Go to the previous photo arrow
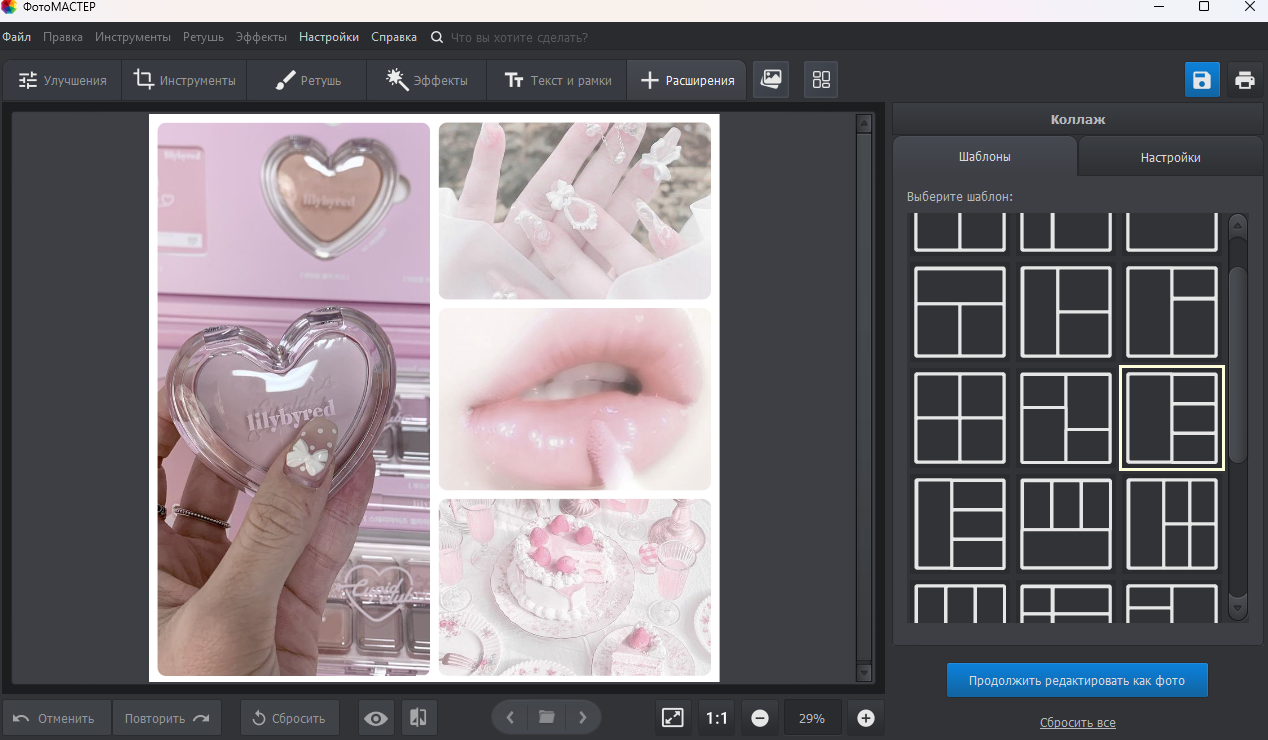The height and width of the screenshot is (740, 1268). [510, 717]
